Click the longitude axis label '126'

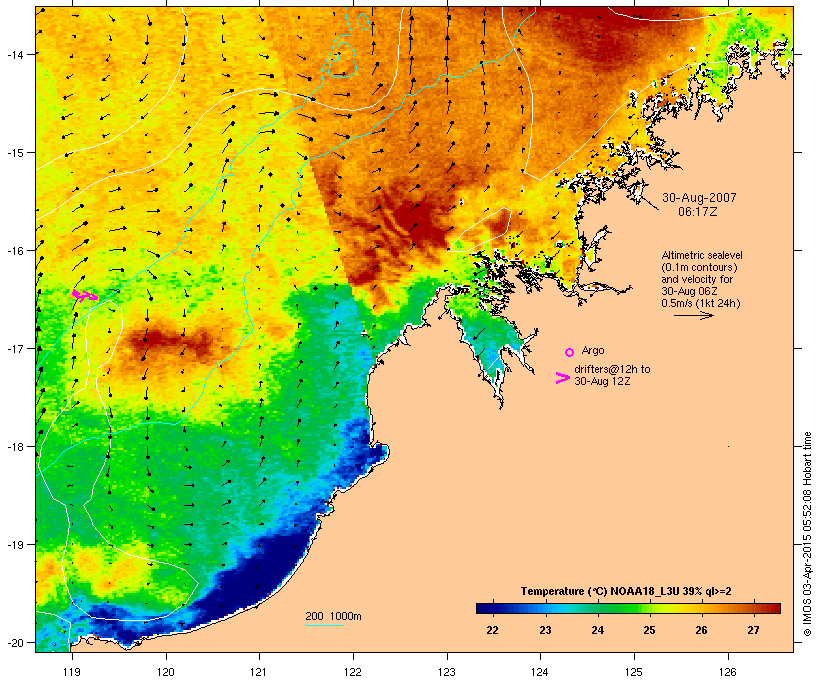pos(727,672)
